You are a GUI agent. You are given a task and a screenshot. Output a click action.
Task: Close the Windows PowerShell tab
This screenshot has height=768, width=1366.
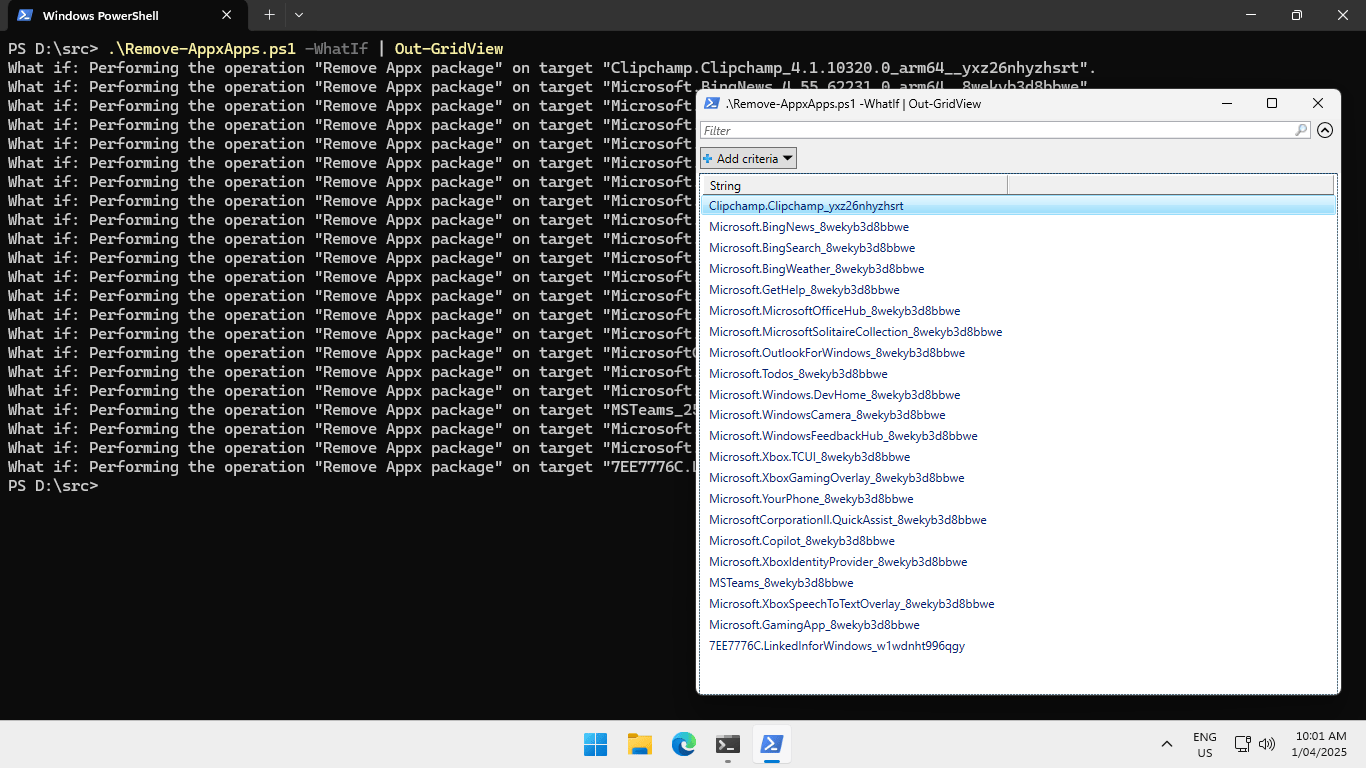tap(227, 15)
